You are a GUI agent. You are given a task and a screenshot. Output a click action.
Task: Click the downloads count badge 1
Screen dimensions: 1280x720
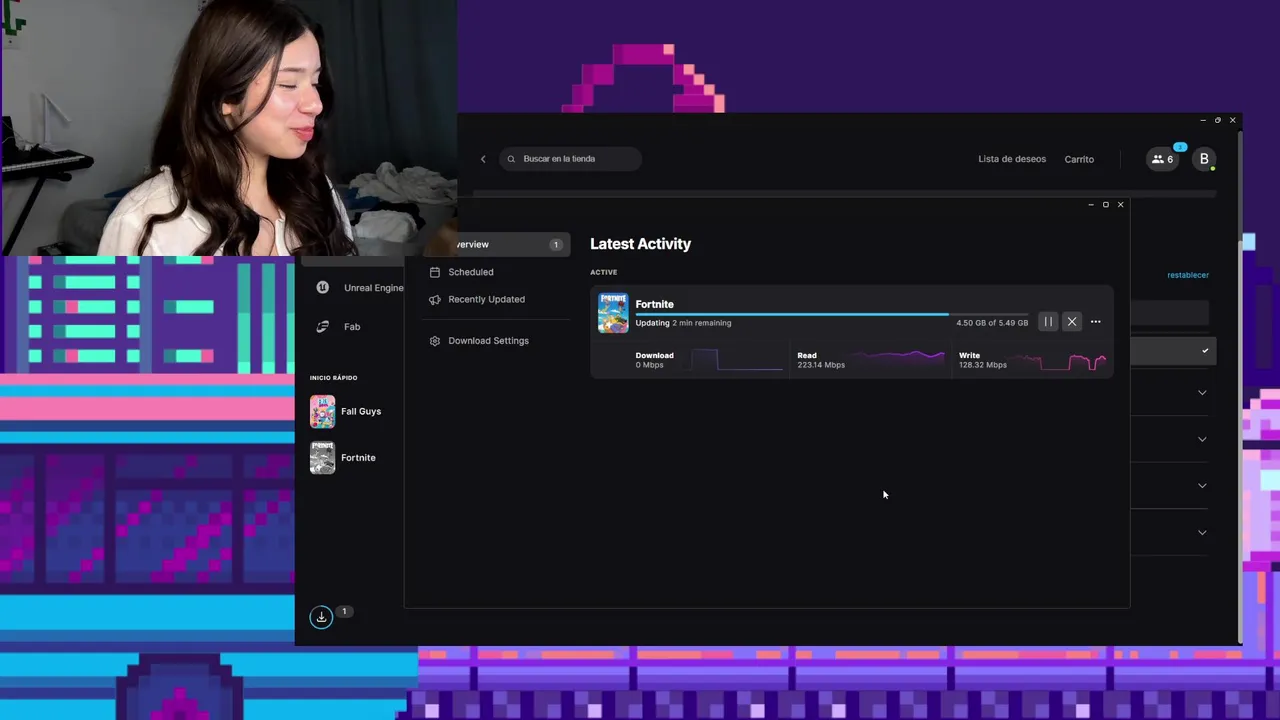point(344,612)
